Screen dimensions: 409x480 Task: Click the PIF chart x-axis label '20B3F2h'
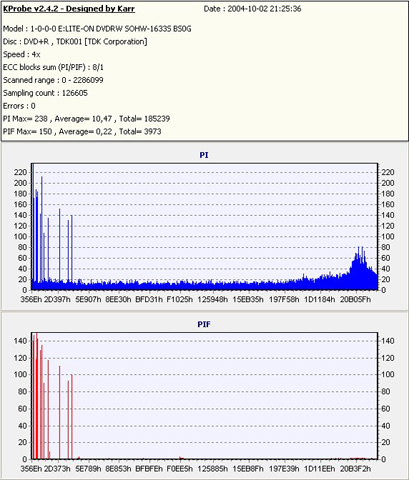coord(355,469)
